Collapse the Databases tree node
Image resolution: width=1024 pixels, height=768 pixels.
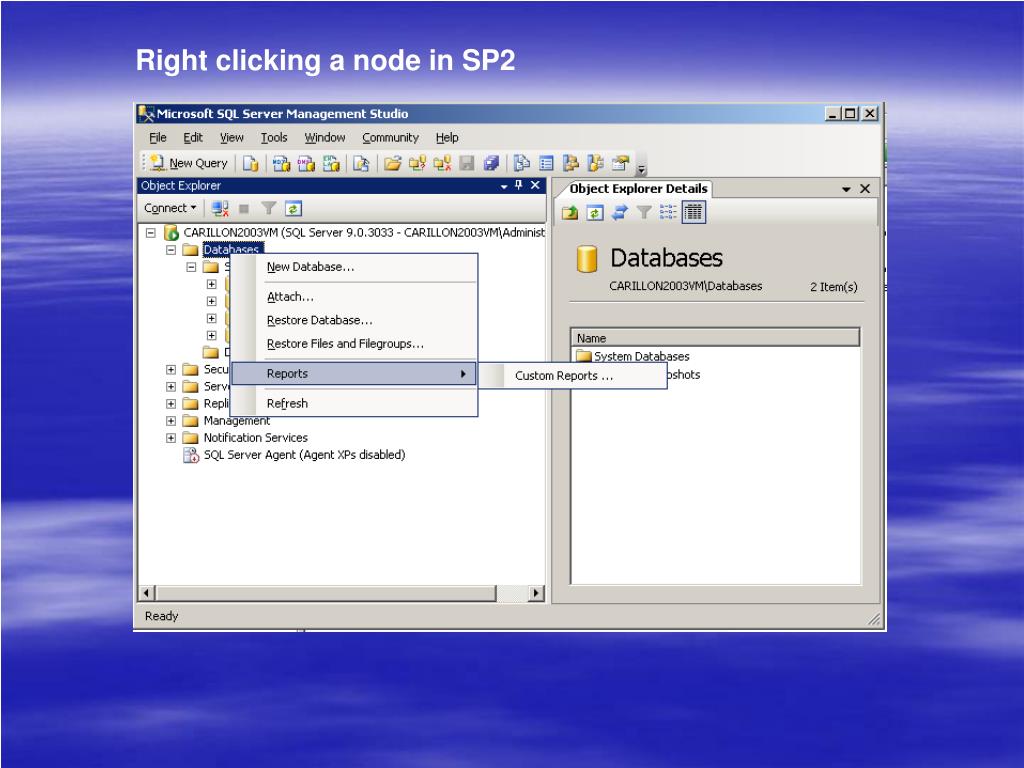click(x=170, y=250)
